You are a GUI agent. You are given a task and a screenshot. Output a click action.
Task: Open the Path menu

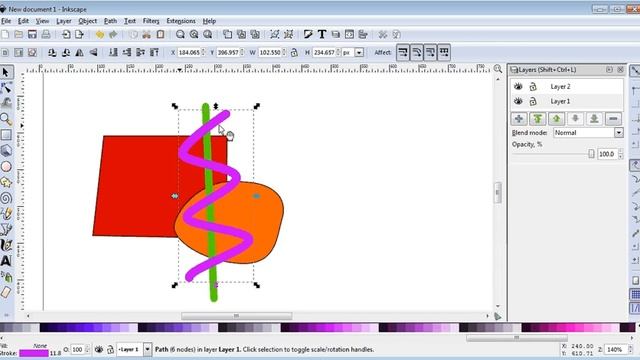point(110,21)
